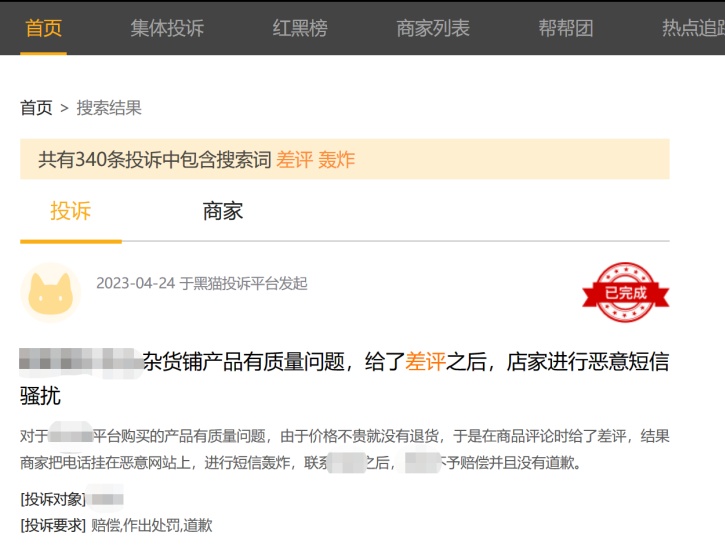Image resolution: width=725 pixels, height=558 pixels.
Task: Open the 热点追踪 navigation item
Action: tap(693, 28)
